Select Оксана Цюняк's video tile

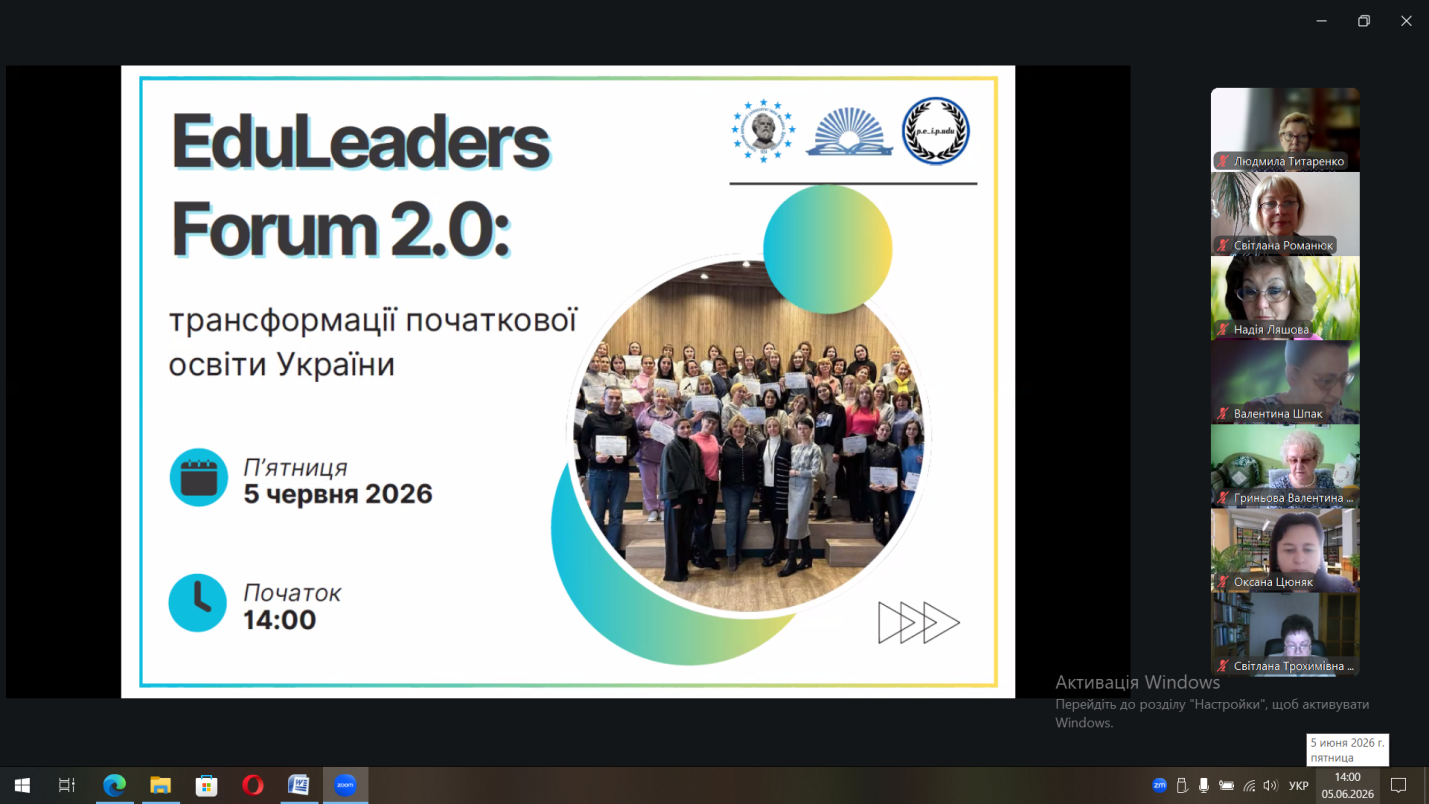1285,549
